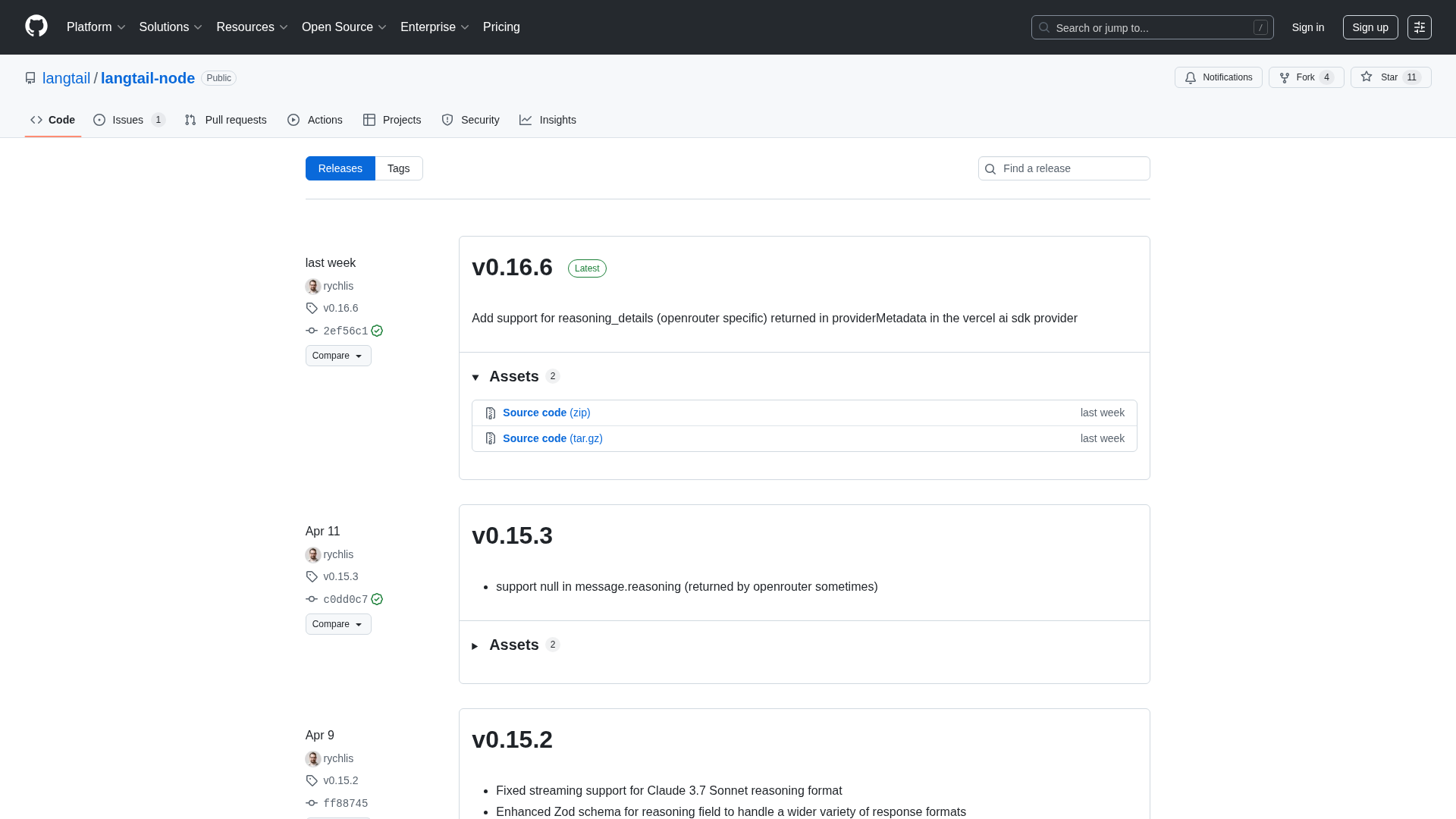This screenshot has height=819, width=1456.
Task: Open the v0.16.6 tag icon link
Action: click(312, 308)
